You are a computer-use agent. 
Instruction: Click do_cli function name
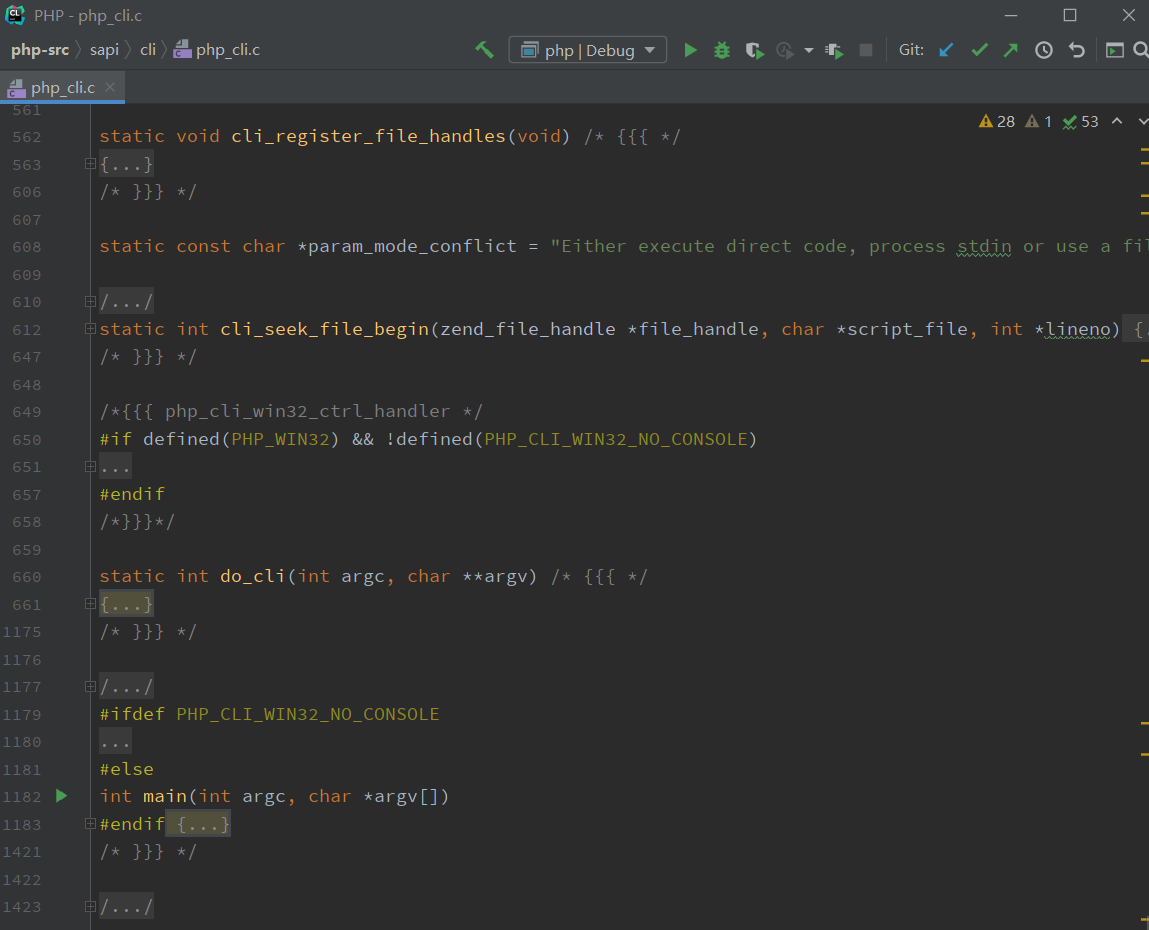point(253,576)
